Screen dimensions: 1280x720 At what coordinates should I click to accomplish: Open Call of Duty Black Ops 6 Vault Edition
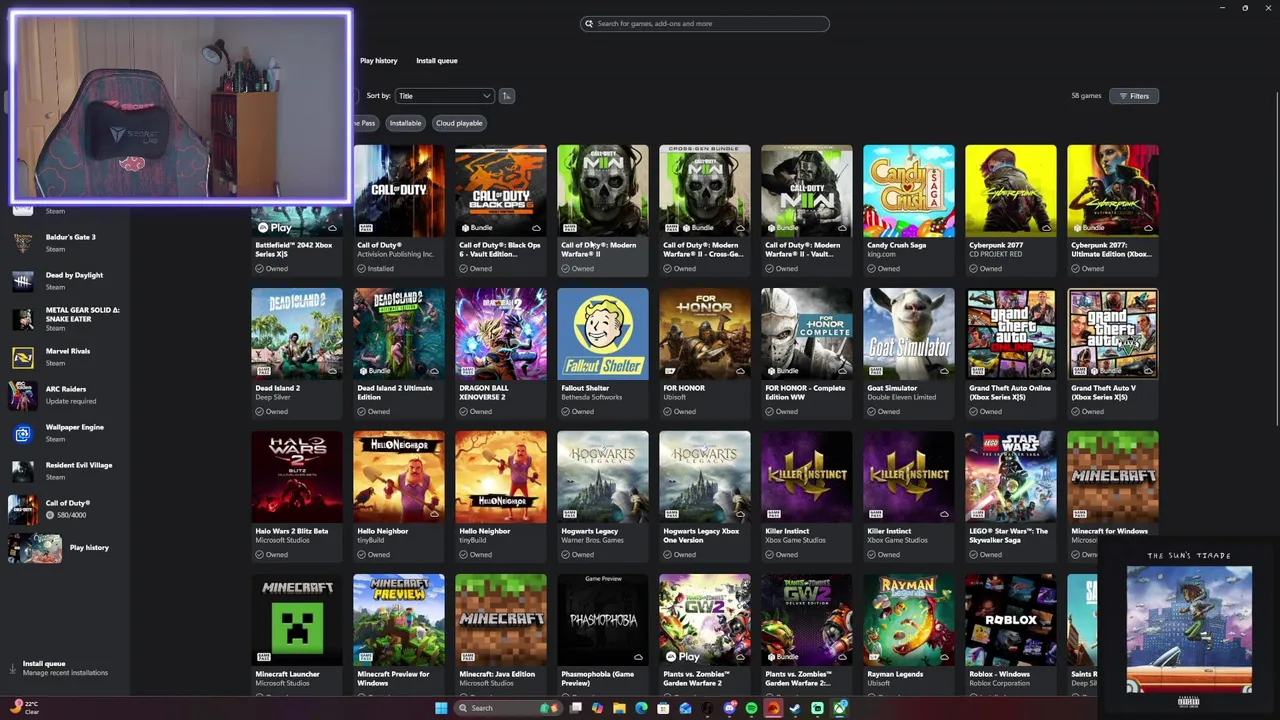point(500,210)
